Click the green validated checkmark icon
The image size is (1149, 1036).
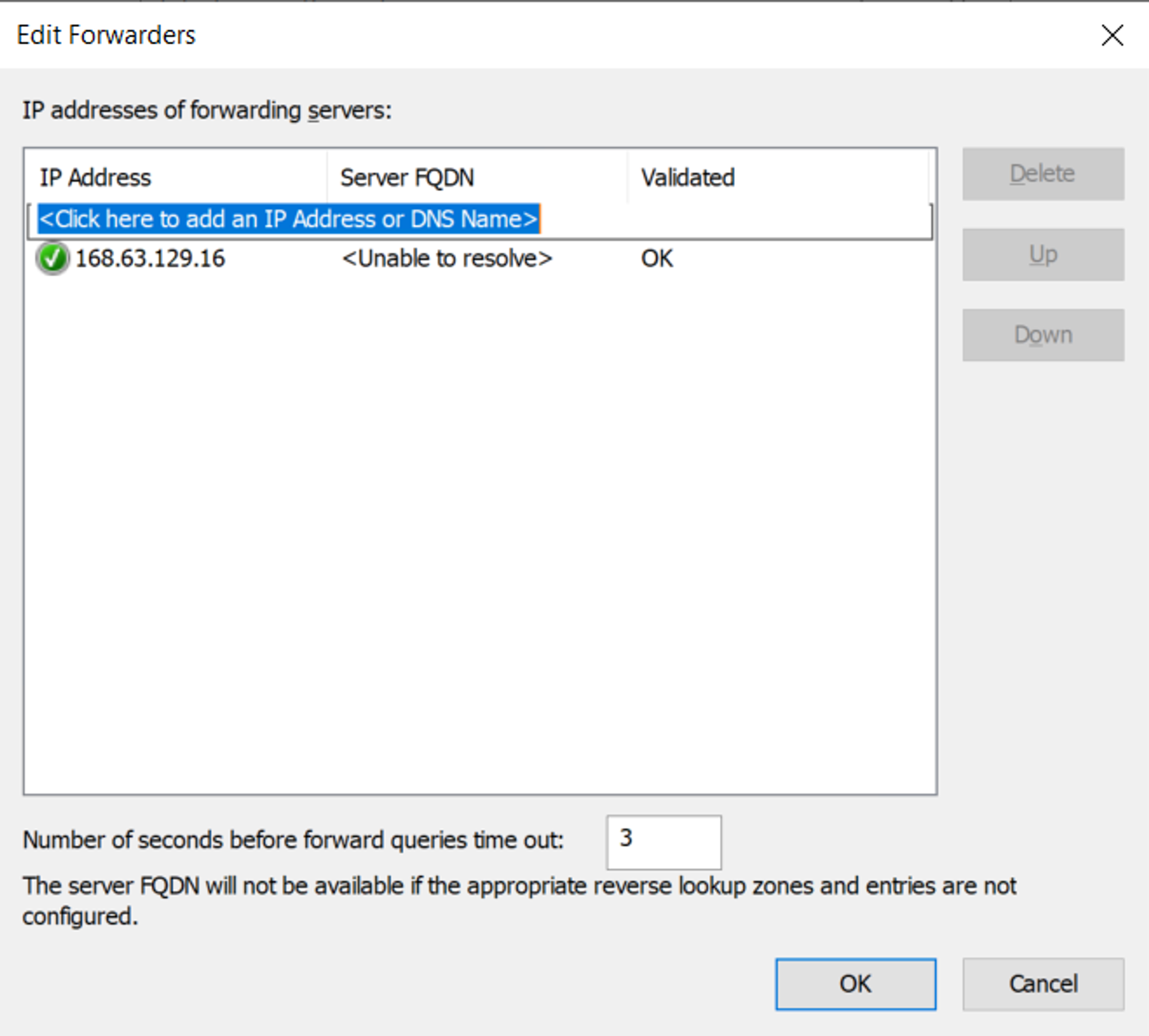tap(52, 259)
